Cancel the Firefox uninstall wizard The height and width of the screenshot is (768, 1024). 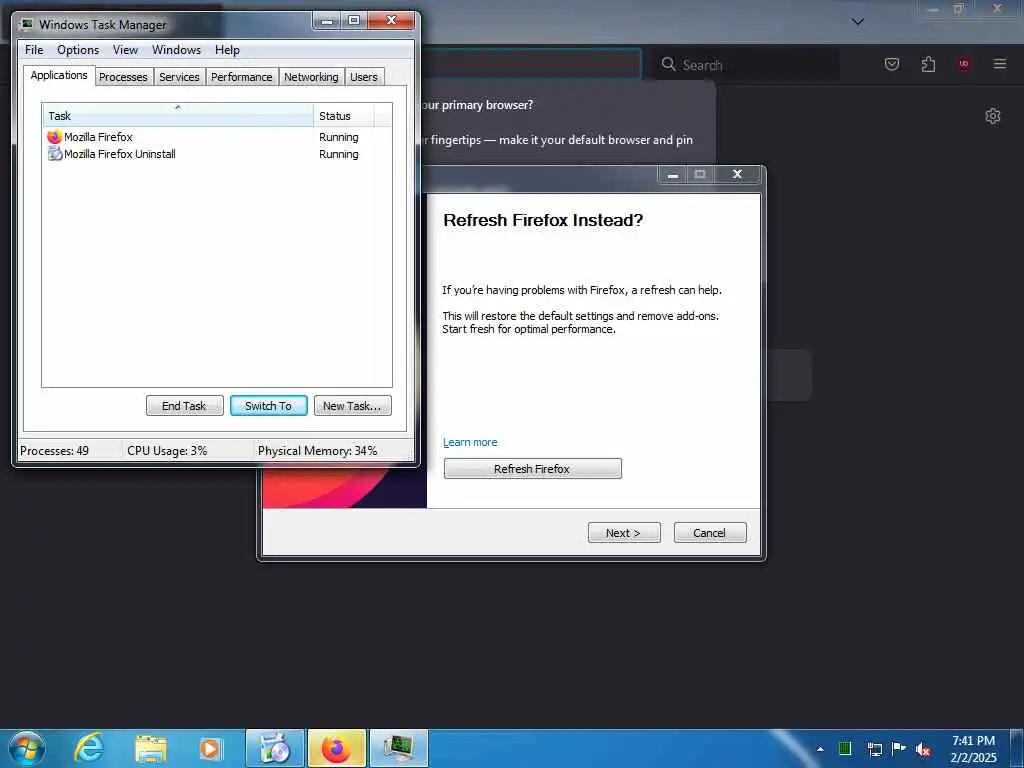709,532
